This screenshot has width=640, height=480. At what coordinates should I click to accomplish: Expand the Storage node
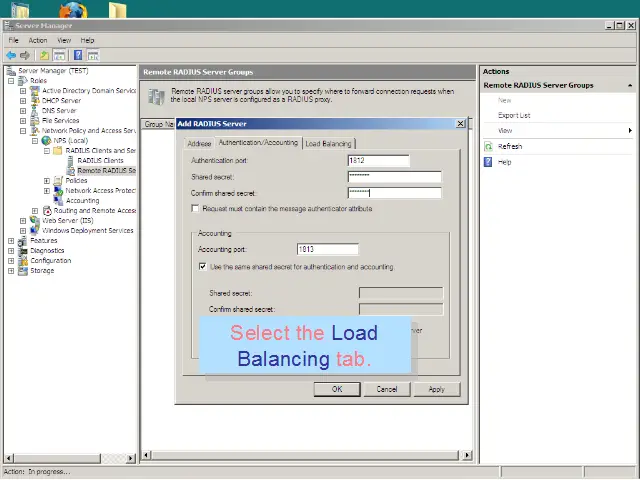(11, 271)
